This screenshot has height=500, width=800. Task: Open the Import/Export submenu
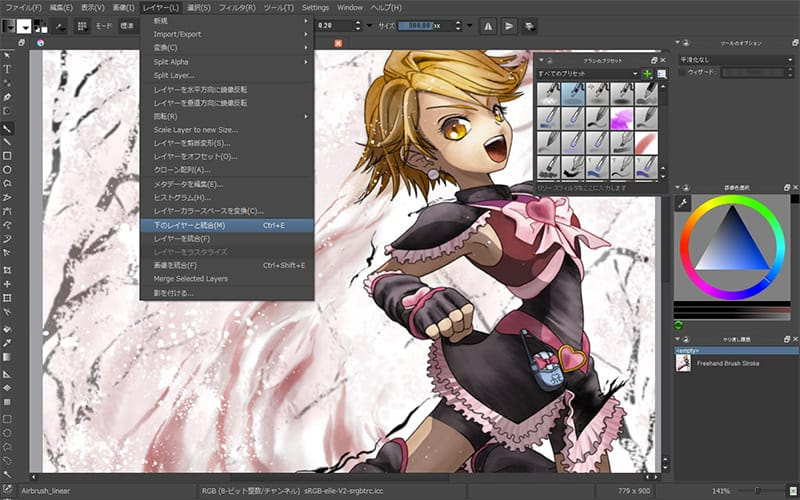coord(227,34)
